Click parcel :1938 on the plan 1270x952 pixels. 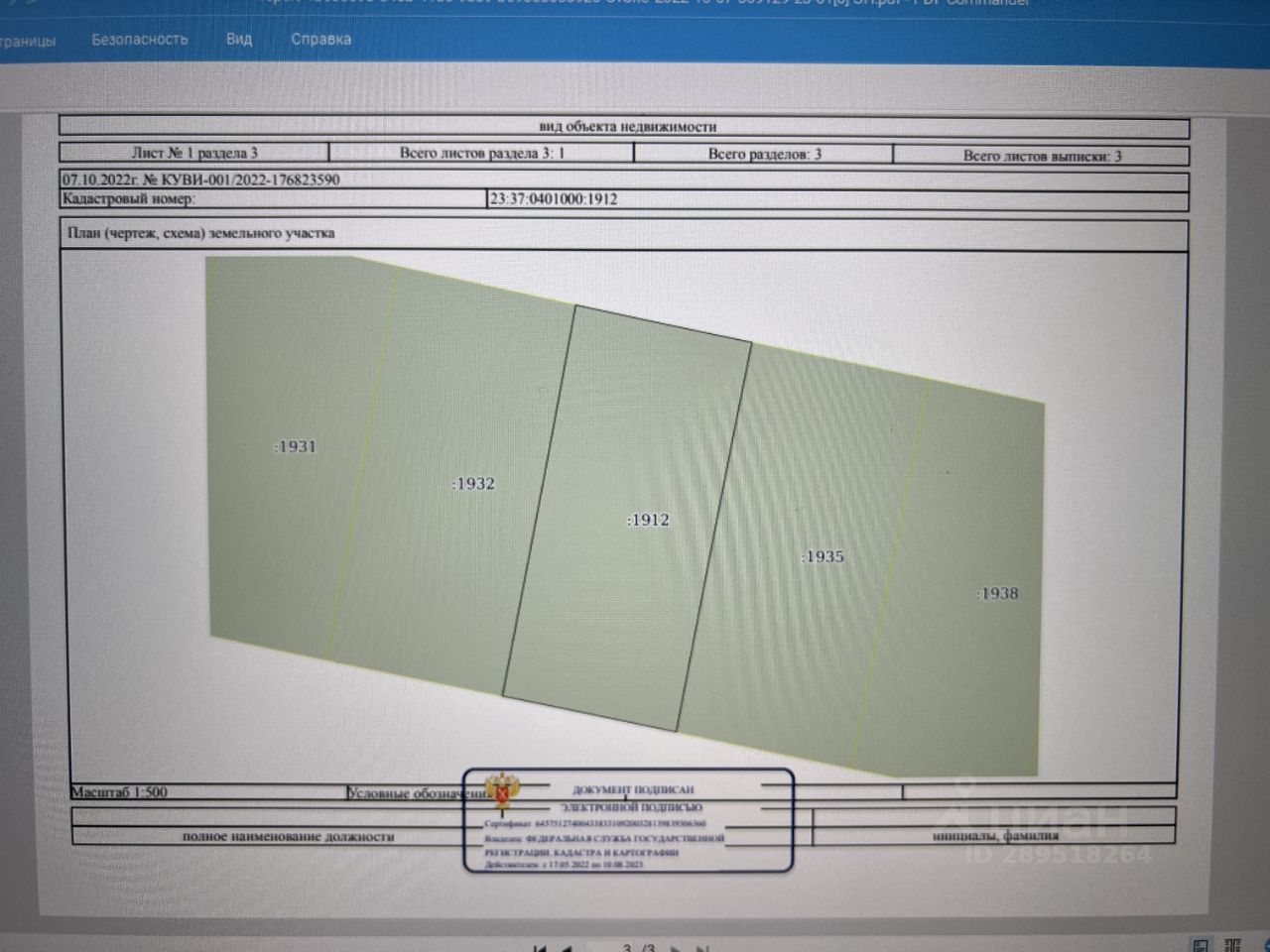coord(997,593)
